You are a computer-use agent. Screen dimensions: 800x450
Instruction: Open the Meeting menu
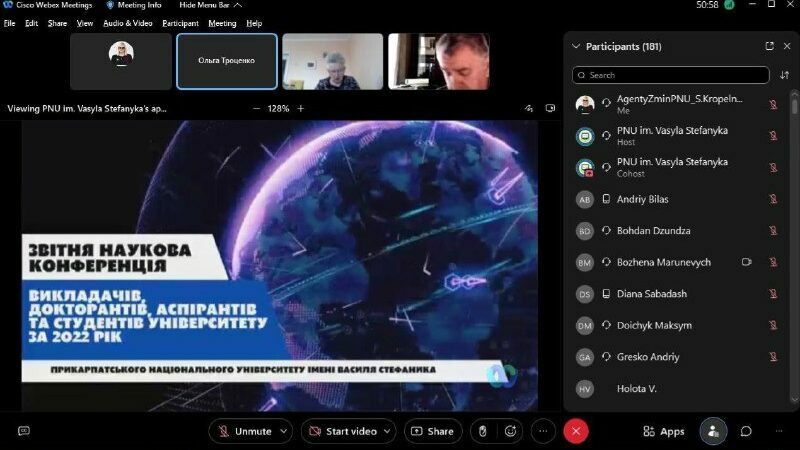point(222,23)
